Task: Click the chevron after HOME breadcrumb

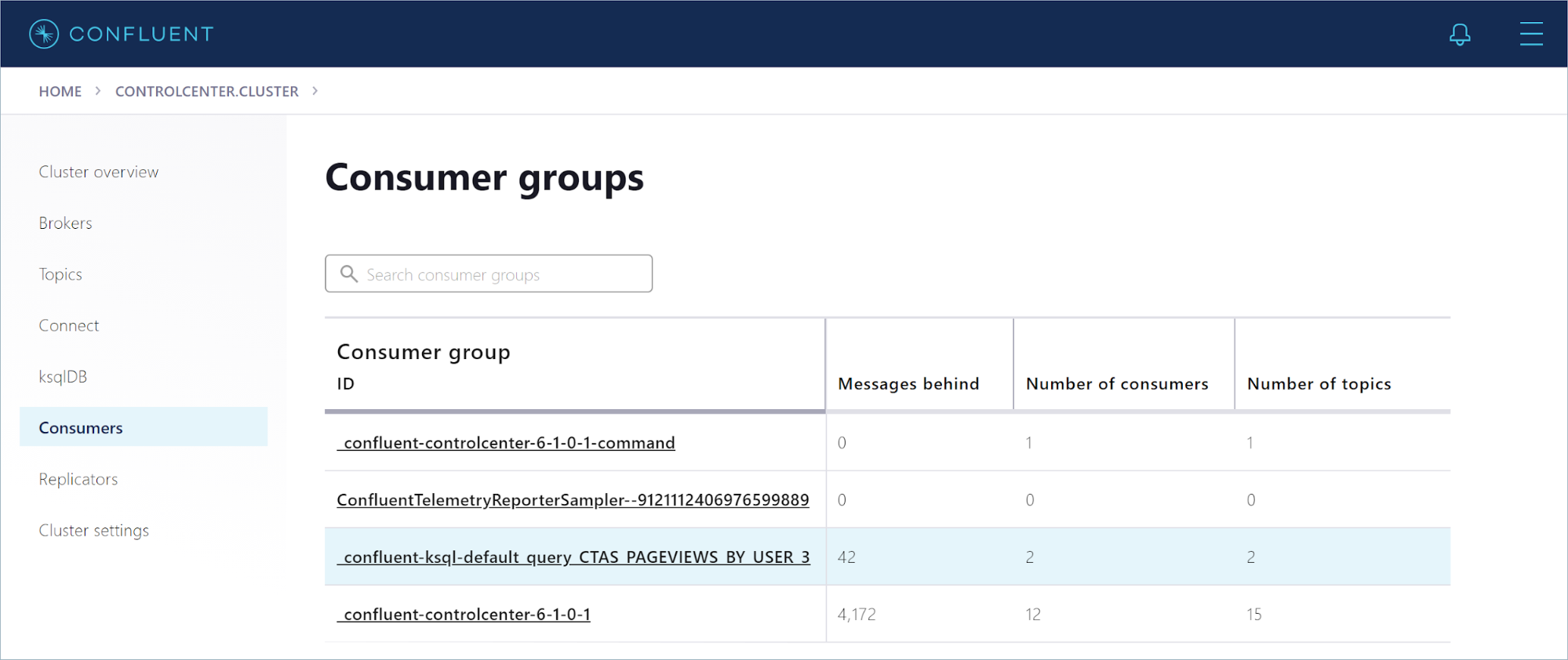Action: click(x=98, y=91)
